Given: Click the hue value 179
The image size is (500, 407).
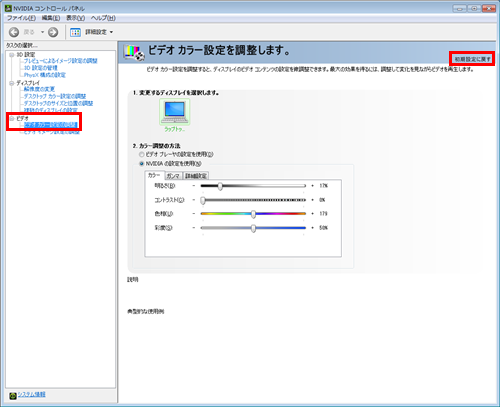Looking at the screenshot, I should click(323, 214).
